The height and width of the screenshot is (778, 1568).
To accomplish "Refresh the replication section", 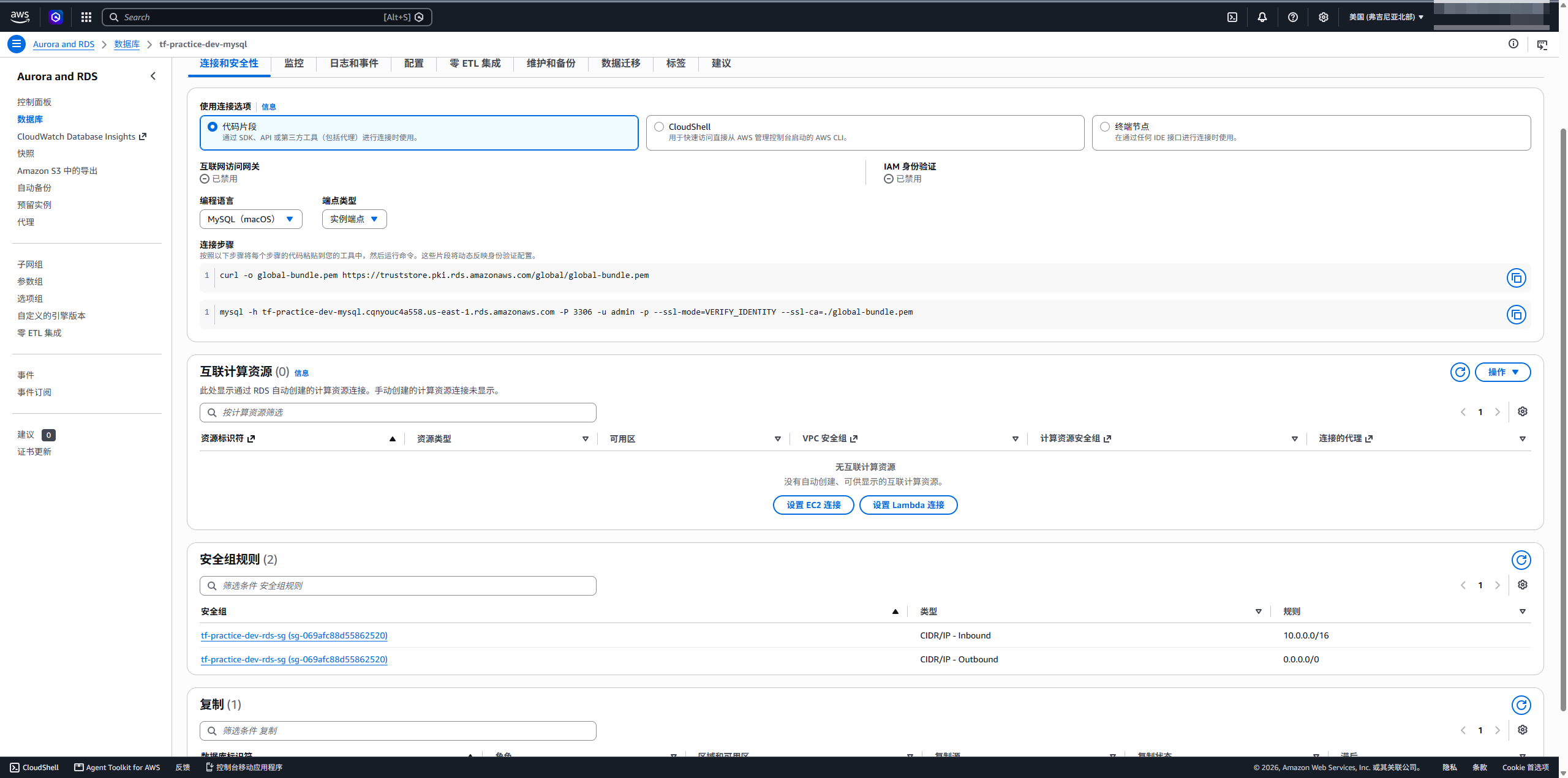I will coord(1521,705).
